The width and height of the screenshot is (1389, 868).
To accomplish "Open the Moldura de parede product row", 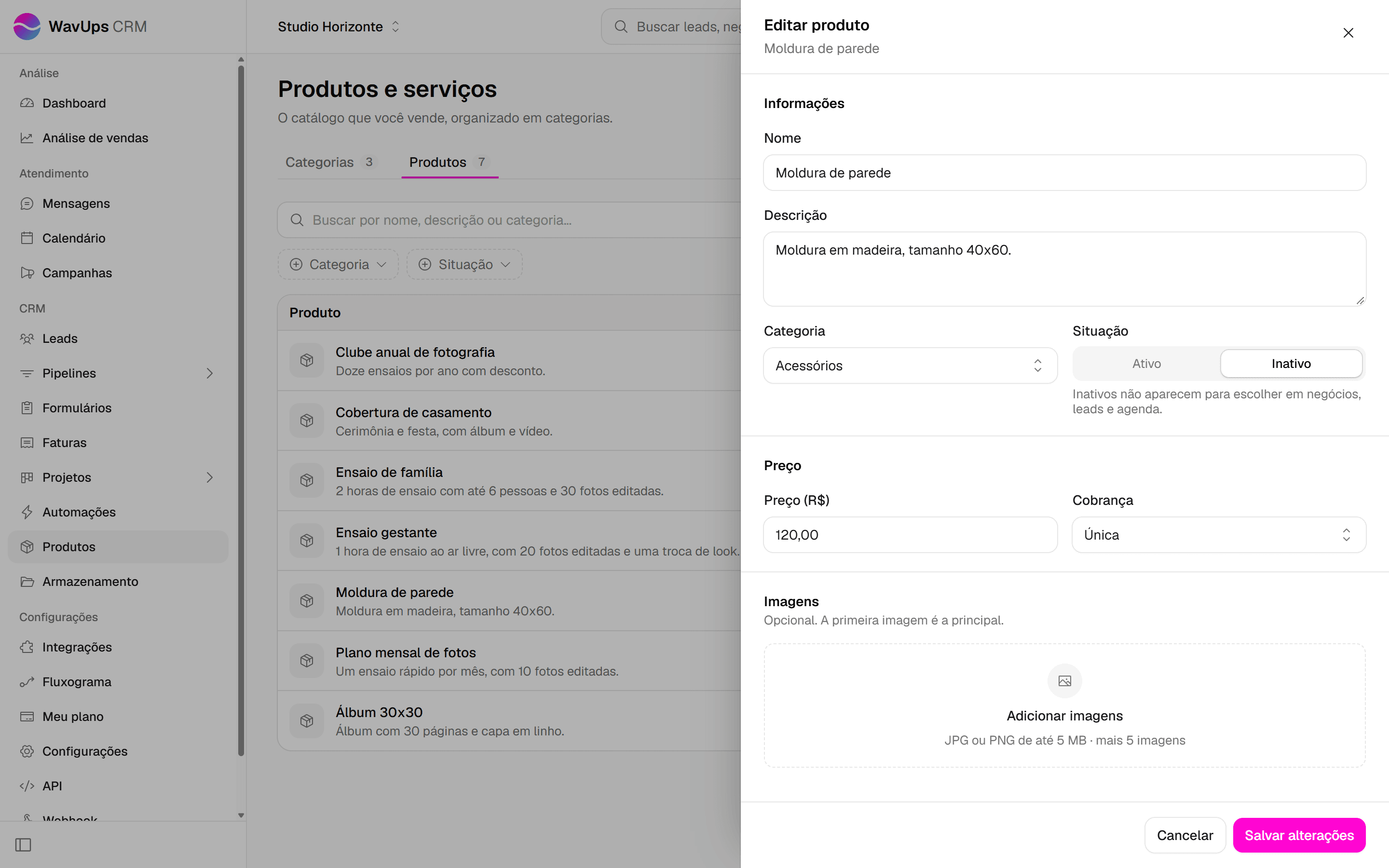I will tap(509, 600).
